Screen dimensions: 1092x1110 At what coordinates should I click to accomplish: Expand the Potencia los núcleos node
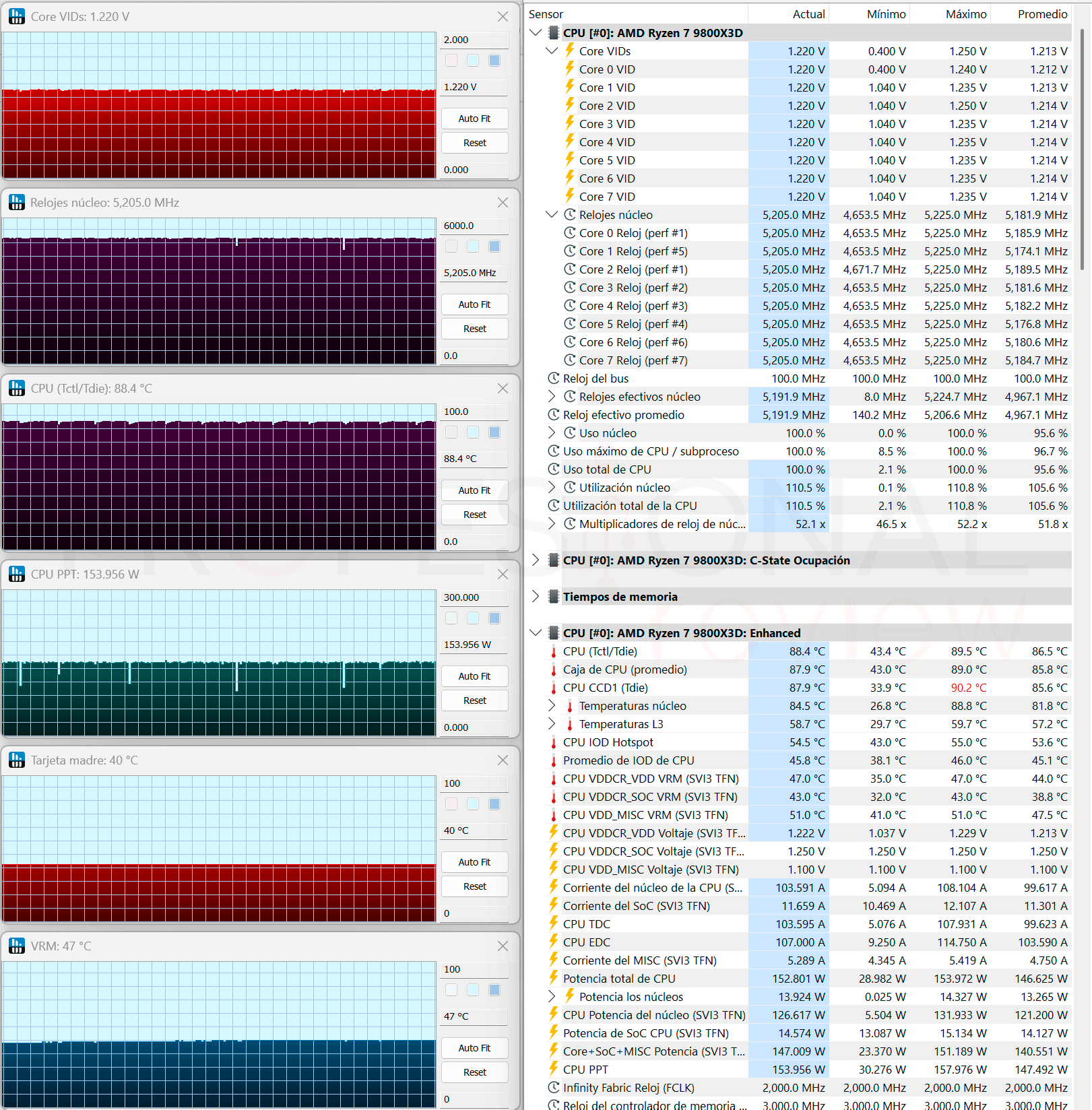(x=552, y=996)
